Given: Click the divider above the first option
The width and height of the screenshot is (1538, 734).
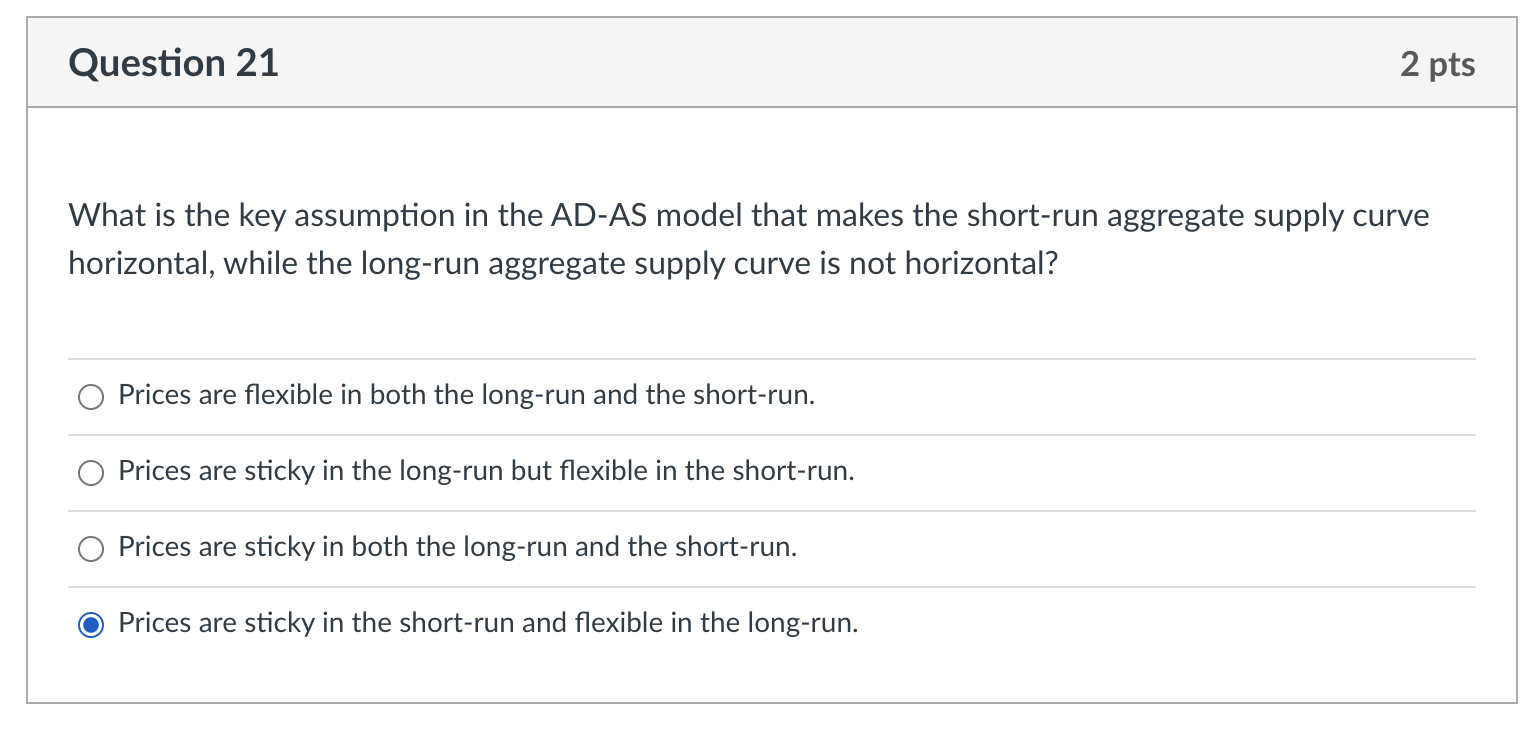Looking at the screenshot, I should click(770, 358).
